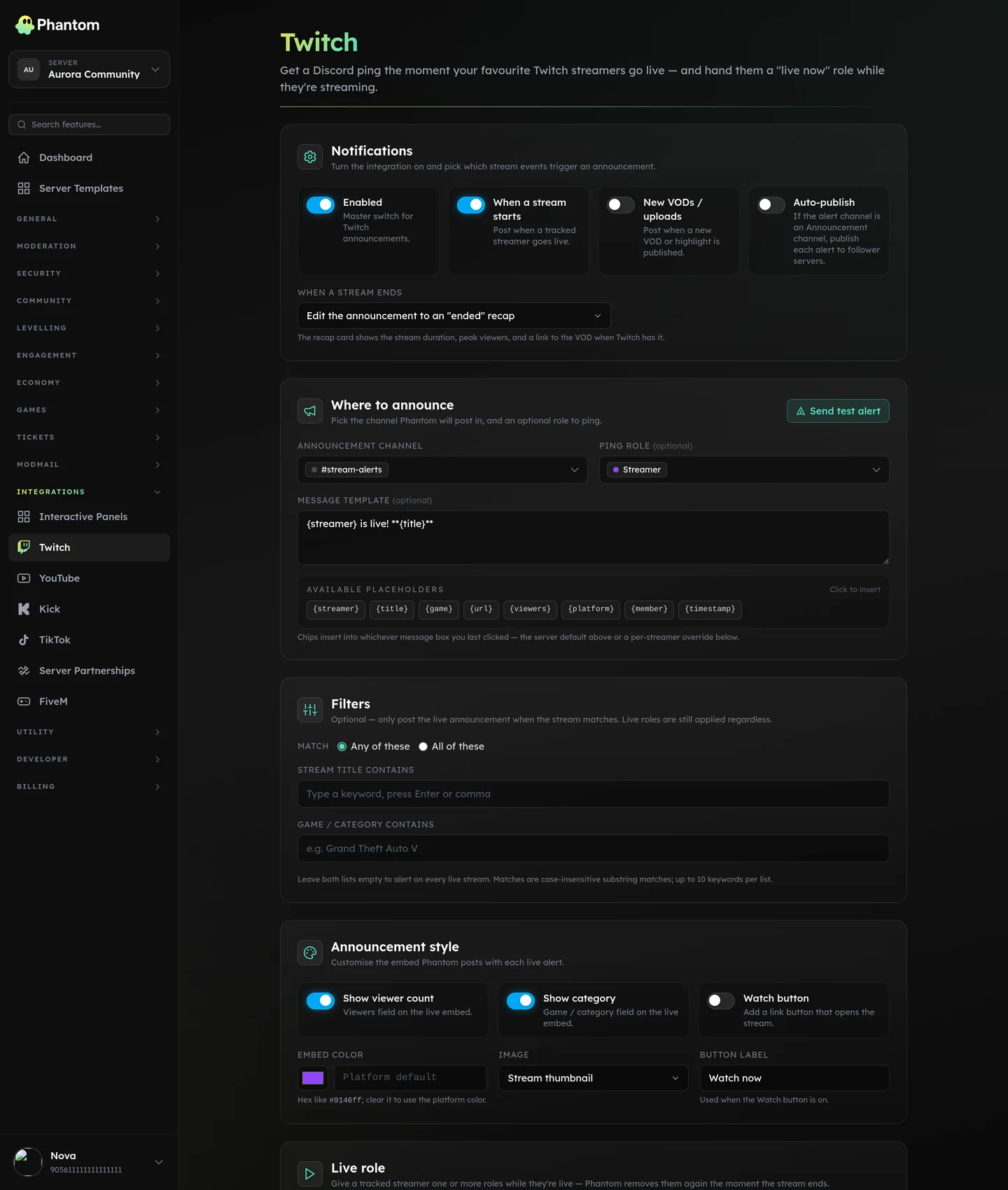Collapse the Integrations sidebar section

coord(89,492)
